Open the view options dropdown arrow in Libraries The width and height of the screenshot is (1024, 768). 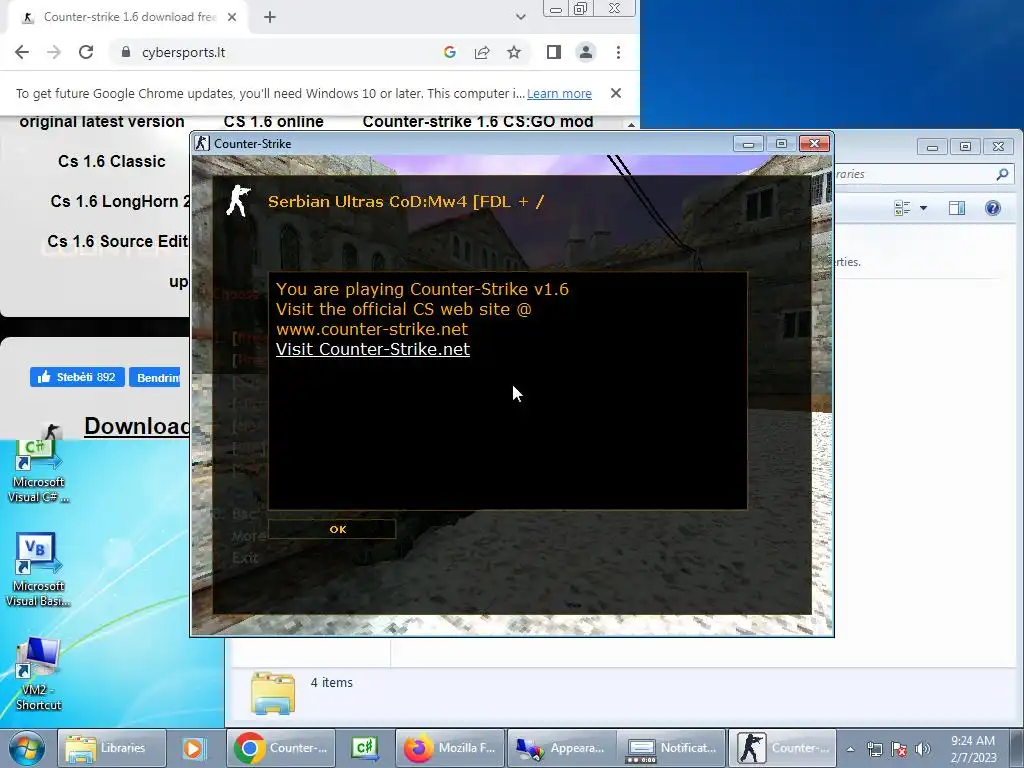point(923,208)
